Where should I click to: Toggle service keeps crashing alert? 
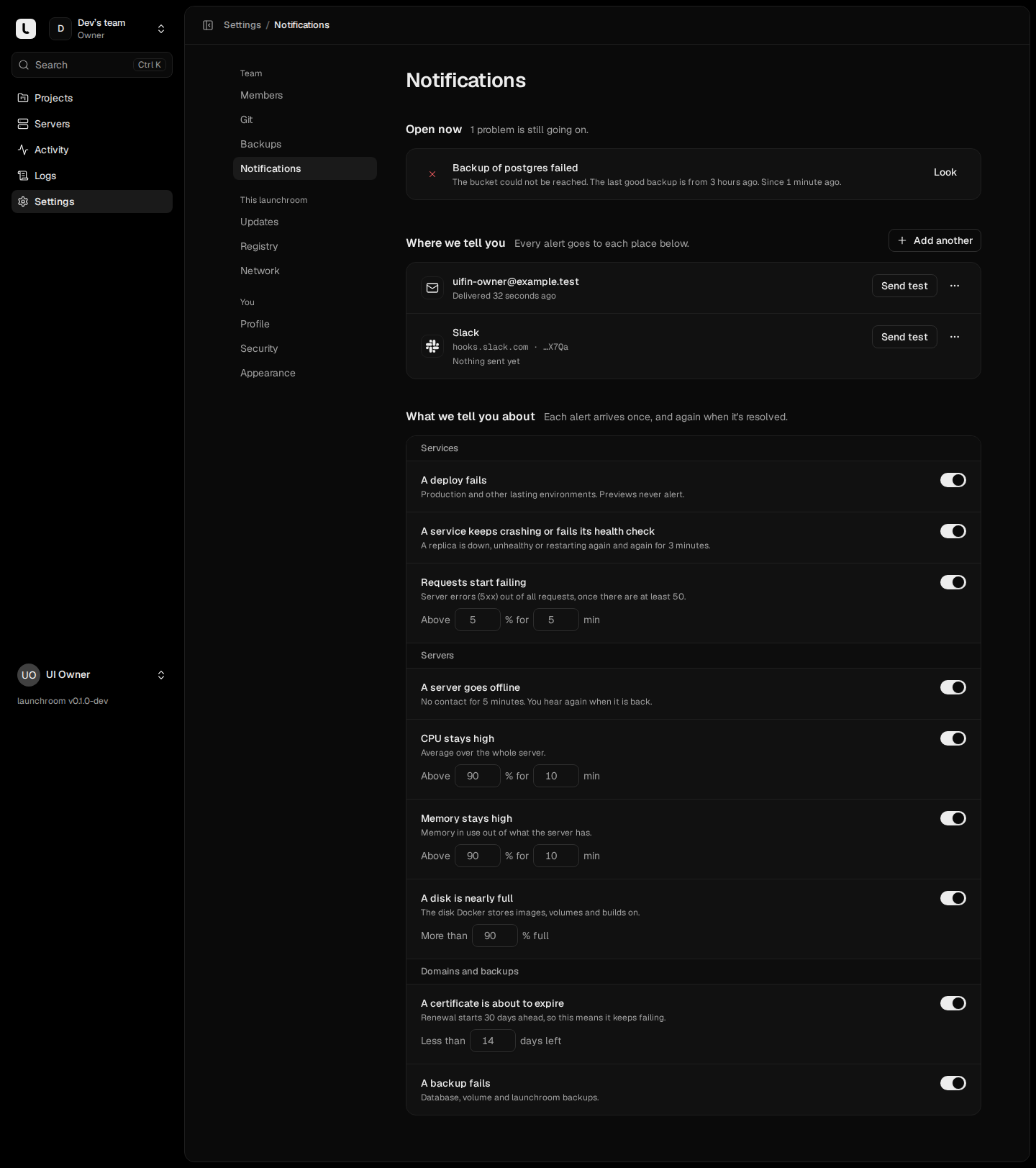(x=953, y=531)
